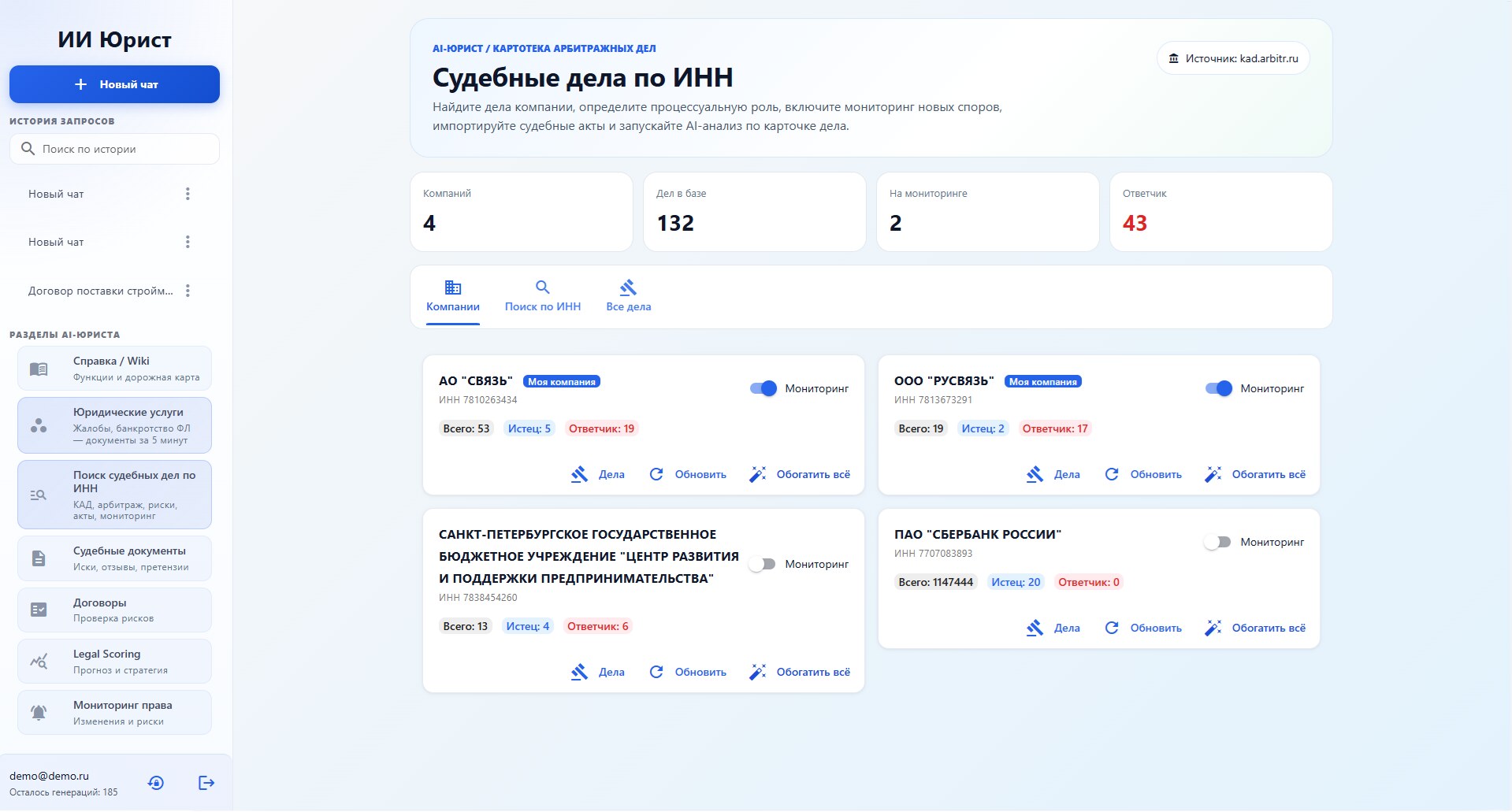Click the Моя компания badge next to АО "СВЯЗЬ"
This screenshot has height=812, width=1512.
pos(562,381)
